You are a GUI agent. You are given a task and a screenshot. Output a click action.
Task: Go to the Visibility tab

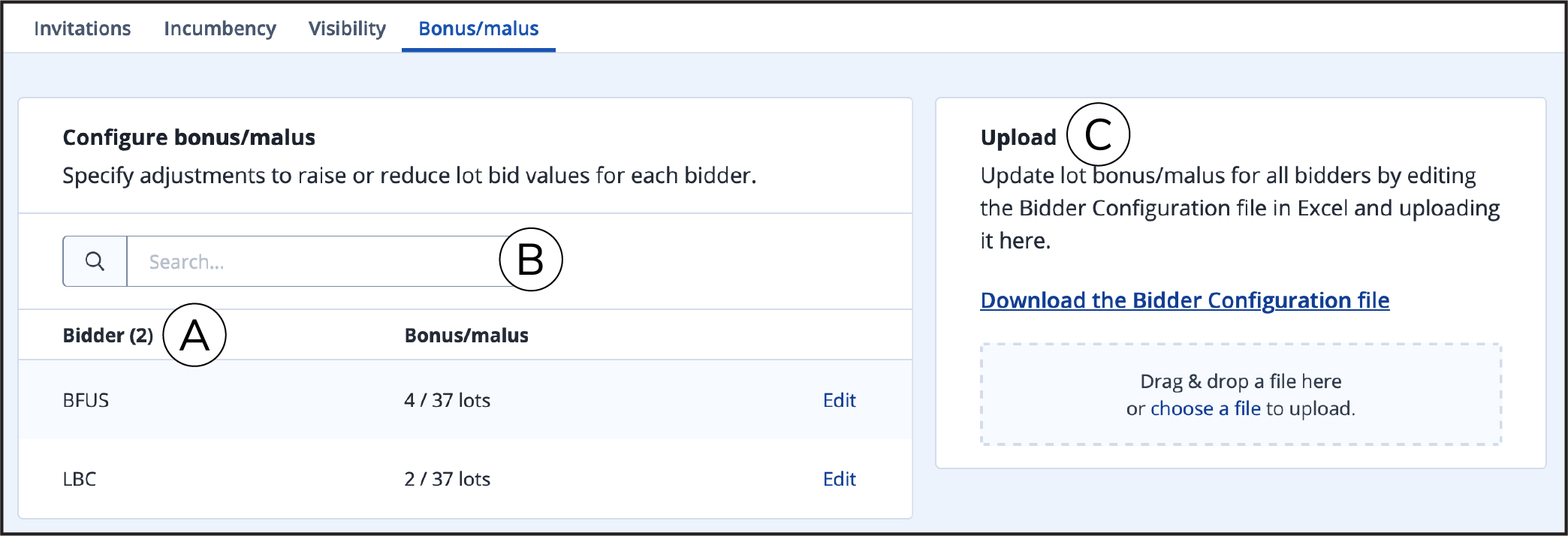[347, 29]
